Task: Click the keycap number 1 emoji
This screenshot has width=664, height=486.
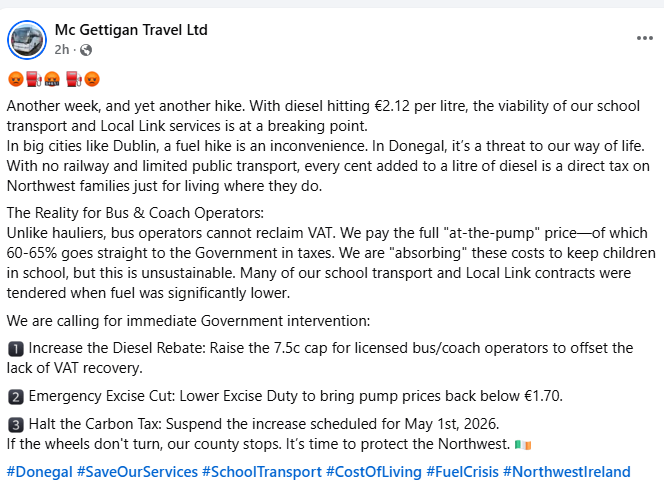Action: 15,348
